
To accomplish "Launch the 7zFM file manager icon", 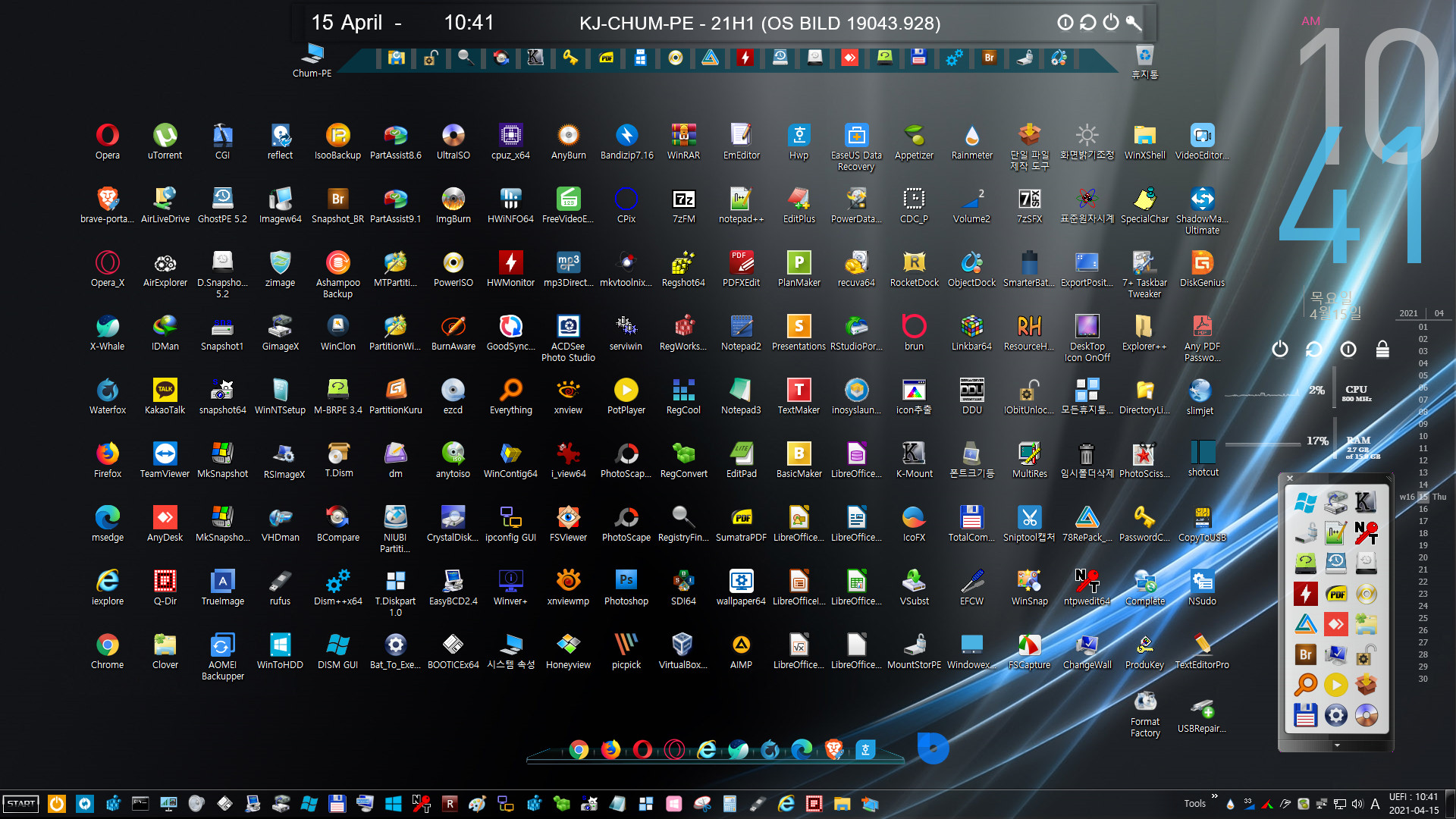I will pyautogui.click(x=683, y=206).
